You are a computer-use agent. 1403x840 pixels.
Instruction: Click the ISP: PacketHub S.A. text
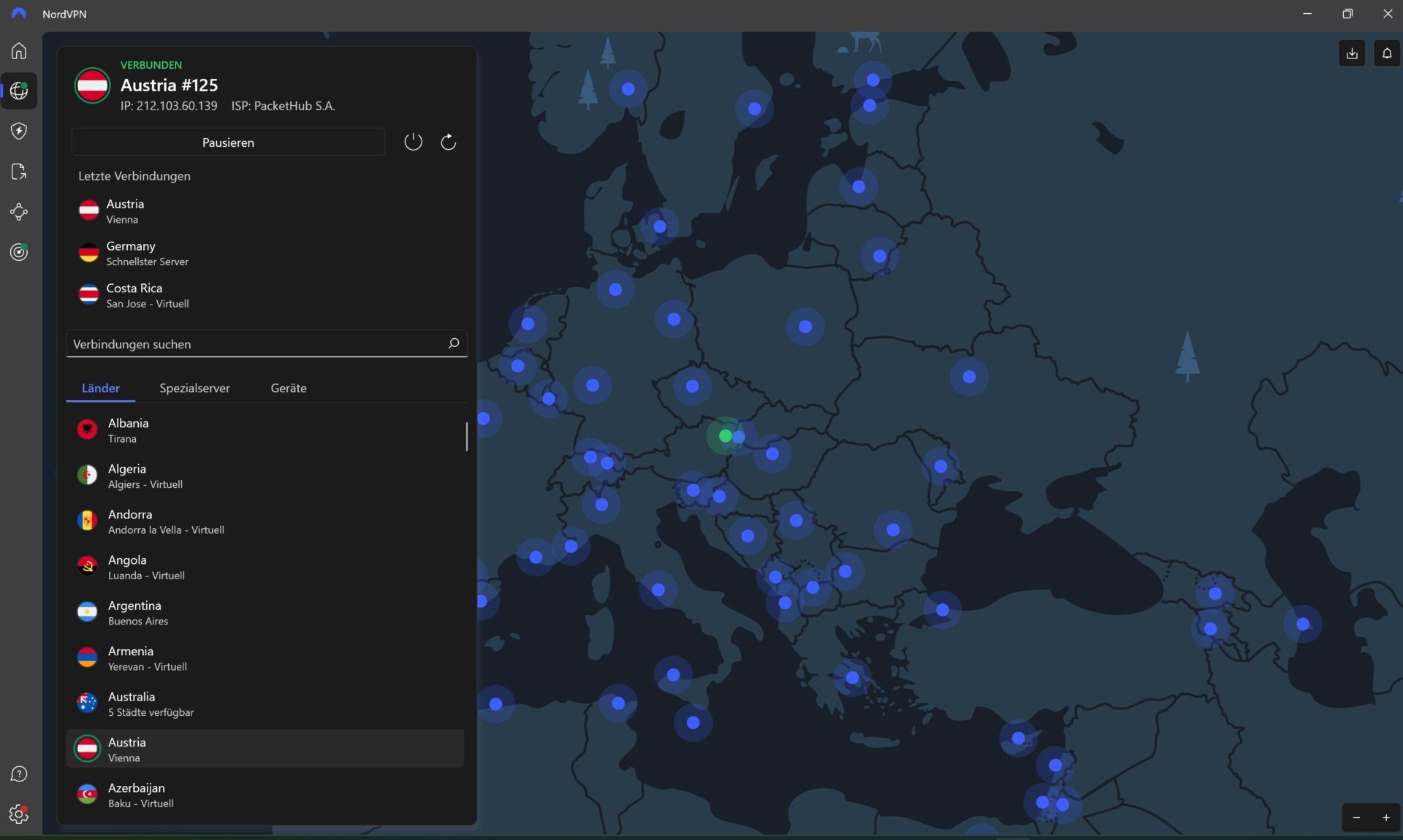click(x=284, y=106)
